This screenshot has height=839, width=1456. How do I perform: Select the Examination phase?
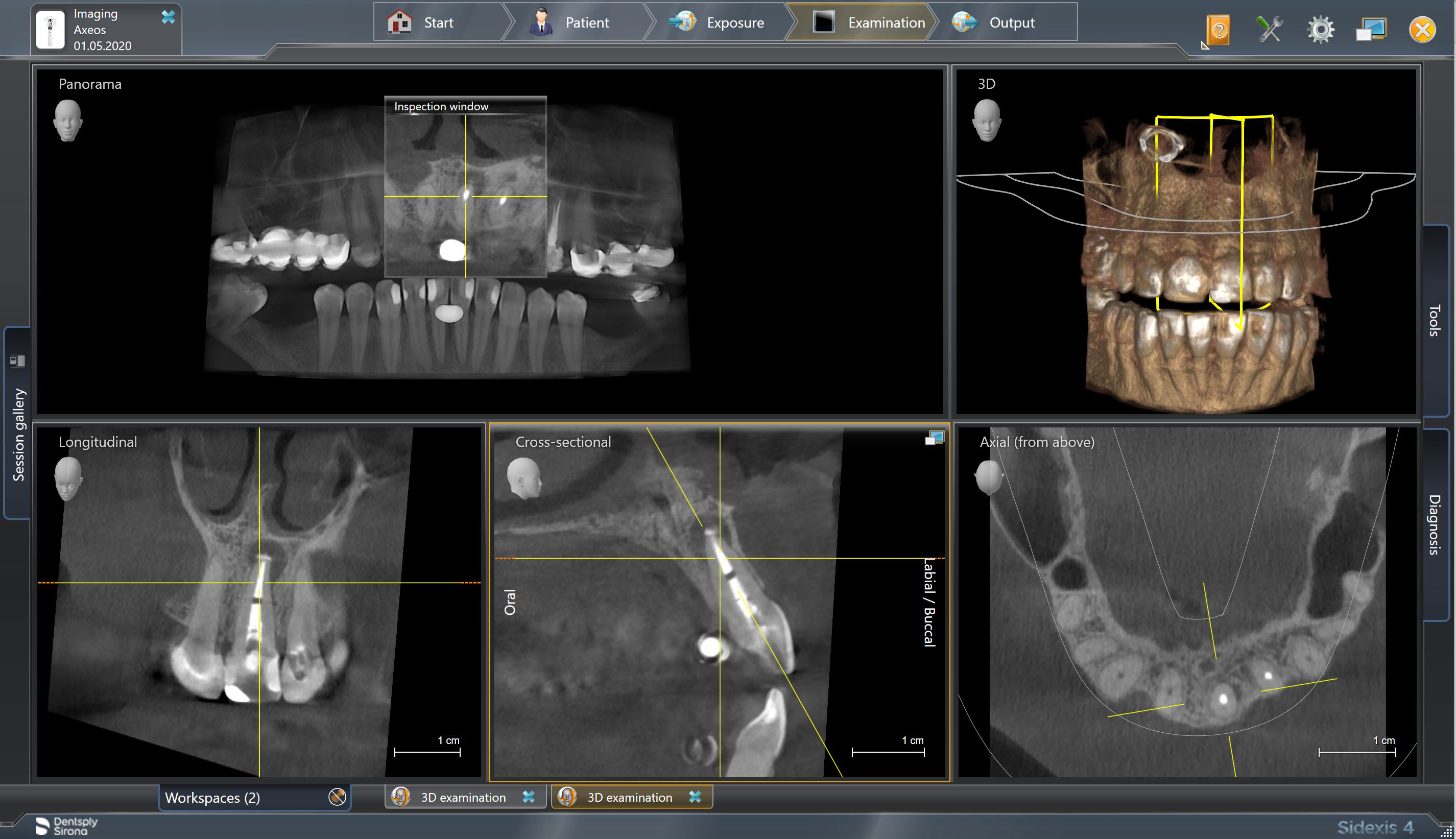(863, 22)
